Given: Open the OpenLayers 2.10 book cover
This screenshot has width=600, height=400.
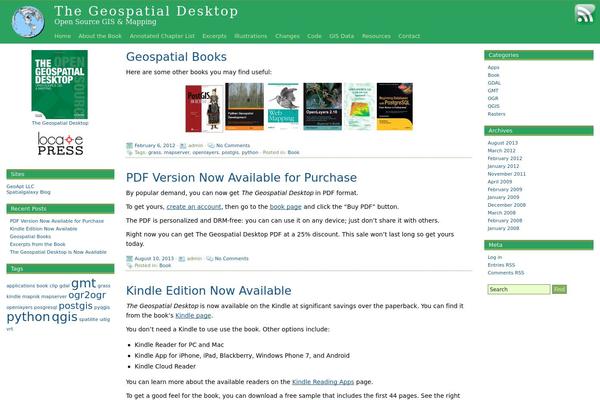Looking at the screenshot, I should click(x=323, y=106).
